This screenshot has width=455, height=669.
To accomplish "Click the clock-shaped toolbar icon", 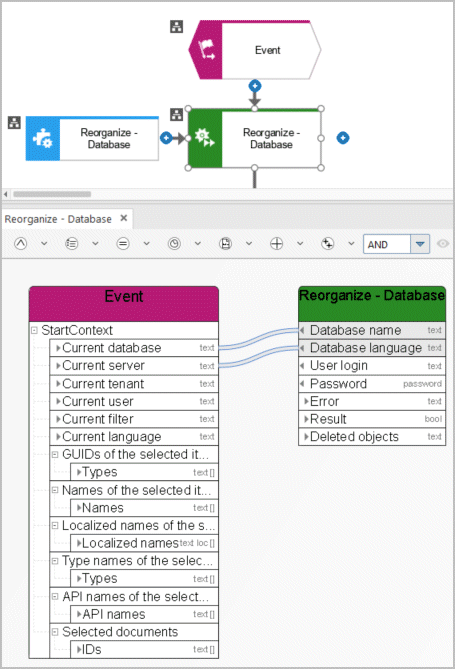I will coord(174,244).
